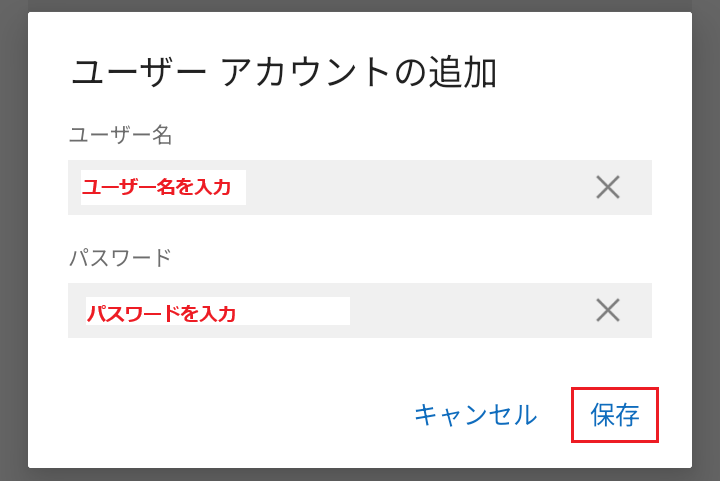Click the dimmed backdrop above the dialog
The image size is (720, 481).
click(360, 5)
